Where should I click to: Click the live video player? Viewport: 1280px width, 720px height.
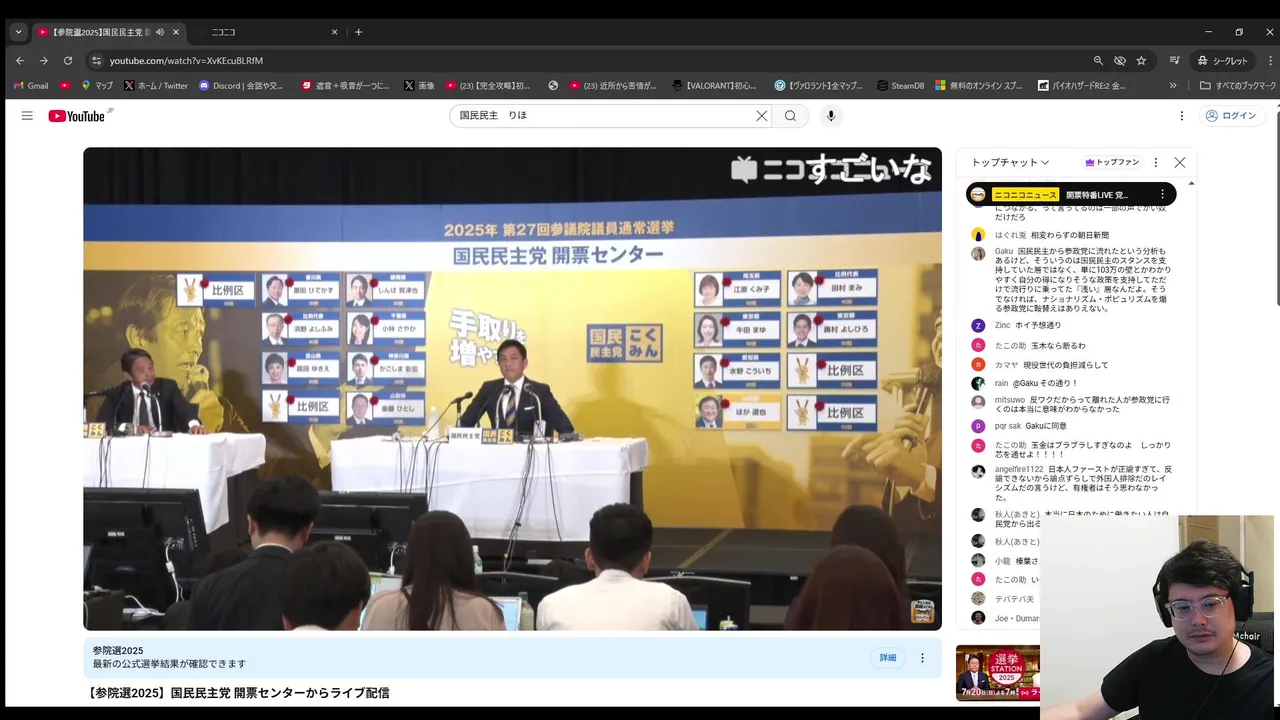(512, 389)
